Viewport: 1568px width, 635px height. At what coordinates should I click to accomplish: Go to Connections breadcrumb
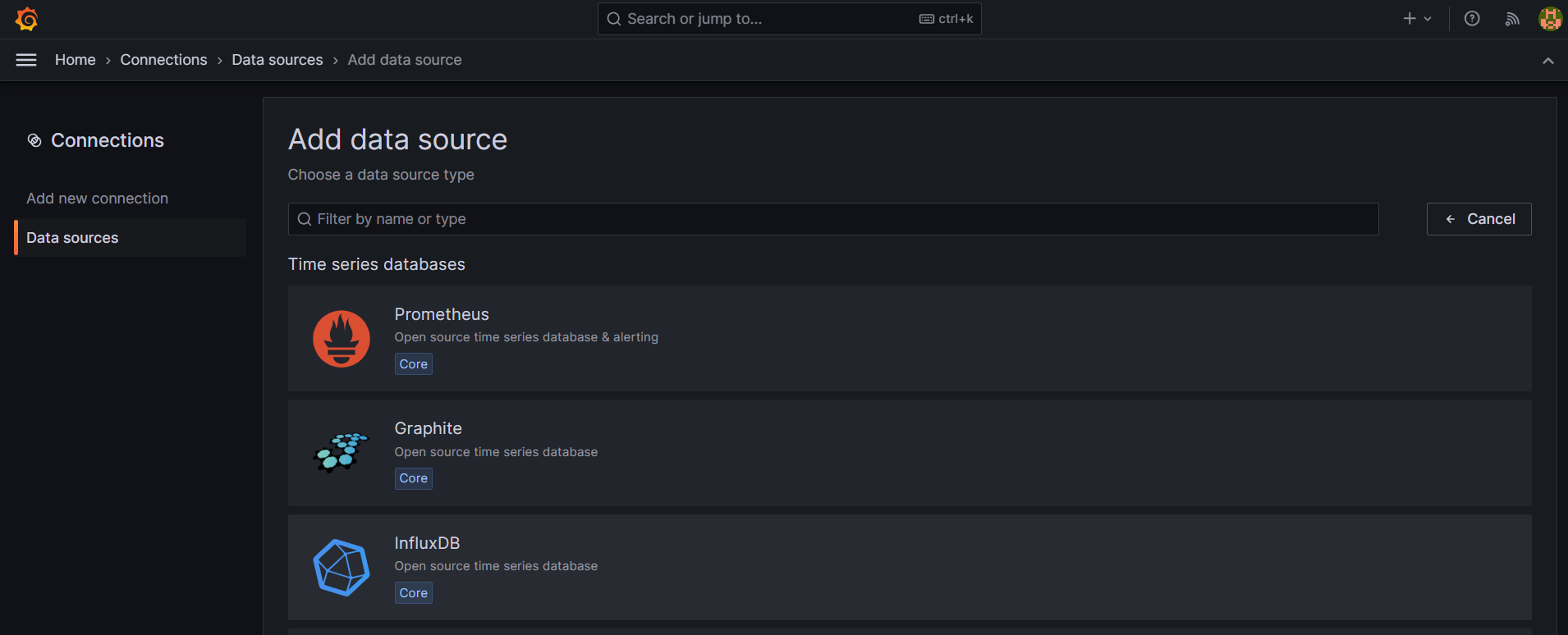click(164, 60)
